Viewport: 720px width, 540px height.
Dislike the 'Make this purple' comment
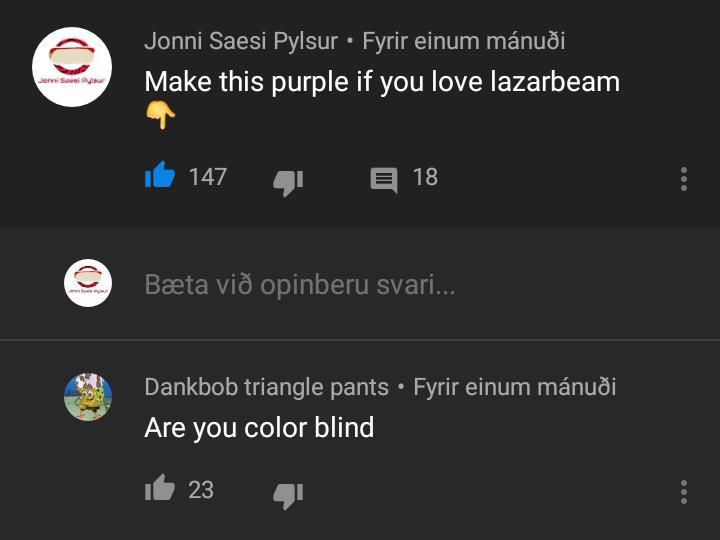point(288,183)
